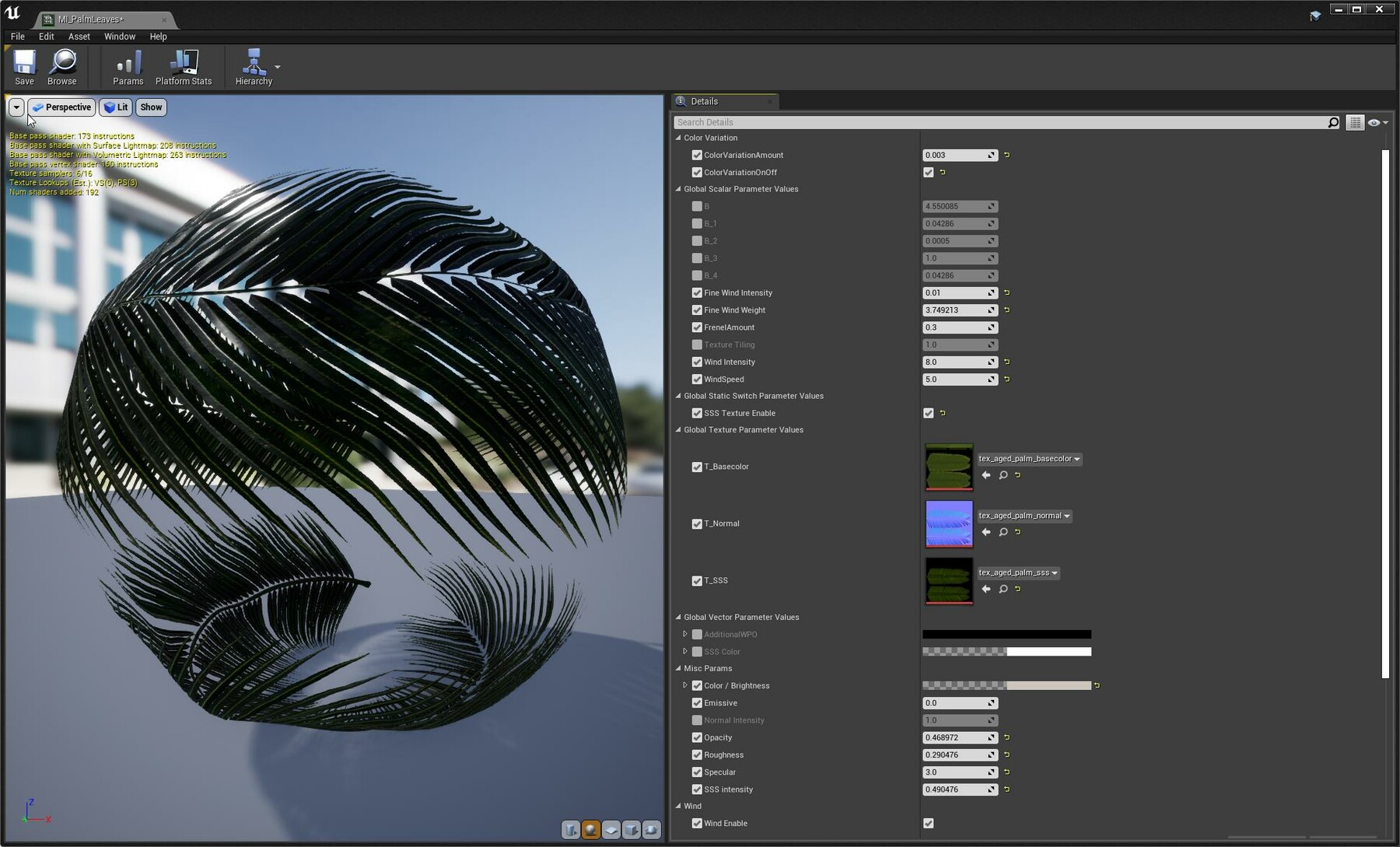Click the Color / Brightness swatch

click(x=1007, y=685)
